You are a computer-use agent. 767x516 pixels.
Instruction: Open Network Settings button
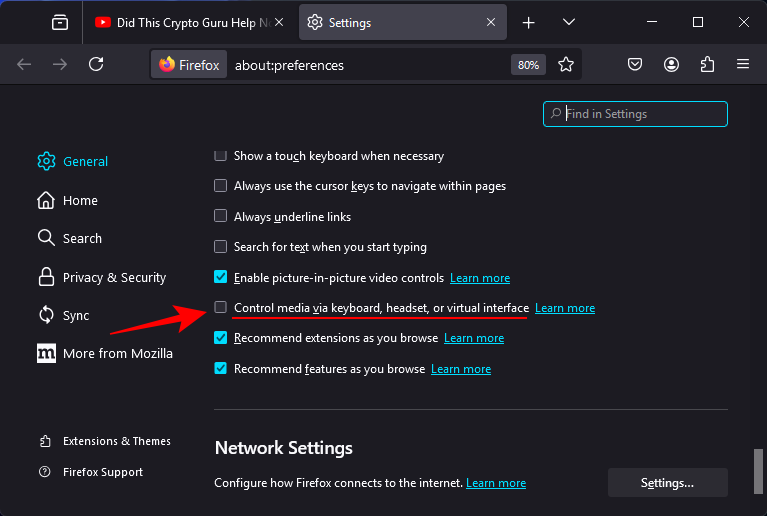[x=667, y=483]
